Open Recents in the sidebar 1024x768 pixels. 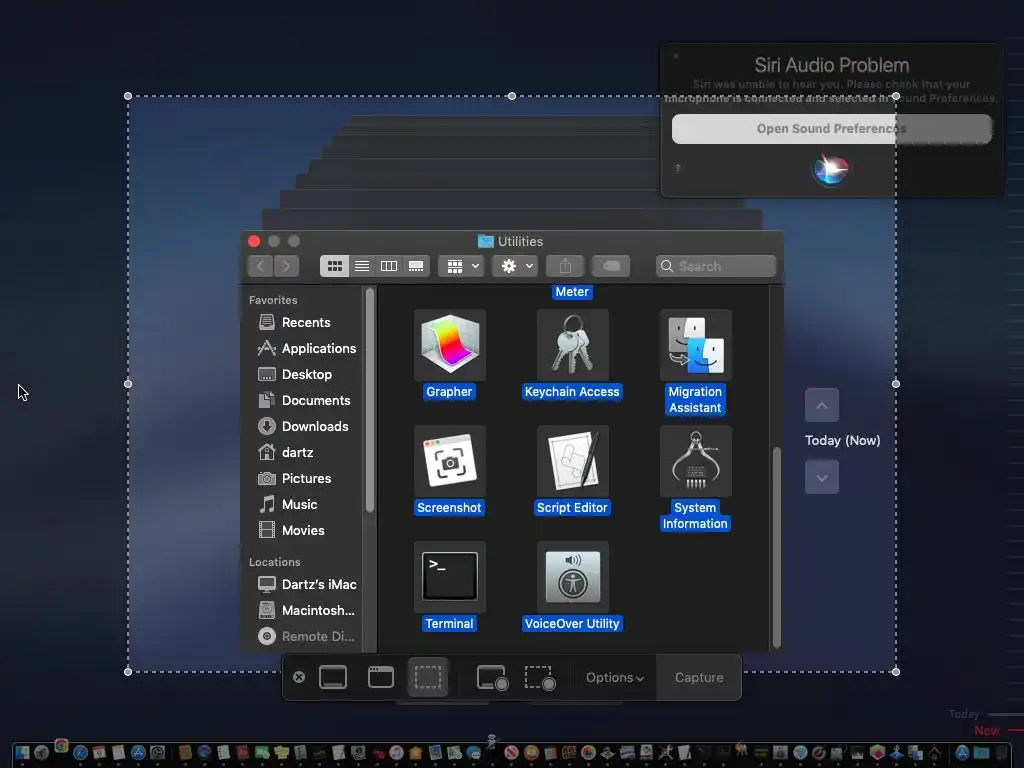point(306,323)
